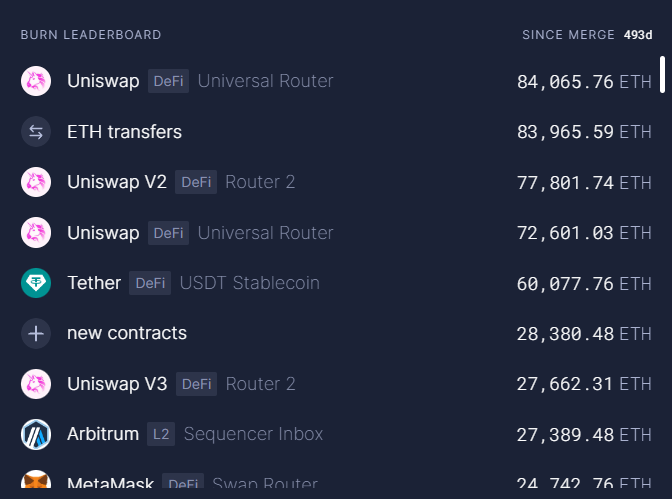The height and width of the screenshot is (499, 672).
Task: Toggle the Since Merge 493d time frame
Action: (587, 35)
